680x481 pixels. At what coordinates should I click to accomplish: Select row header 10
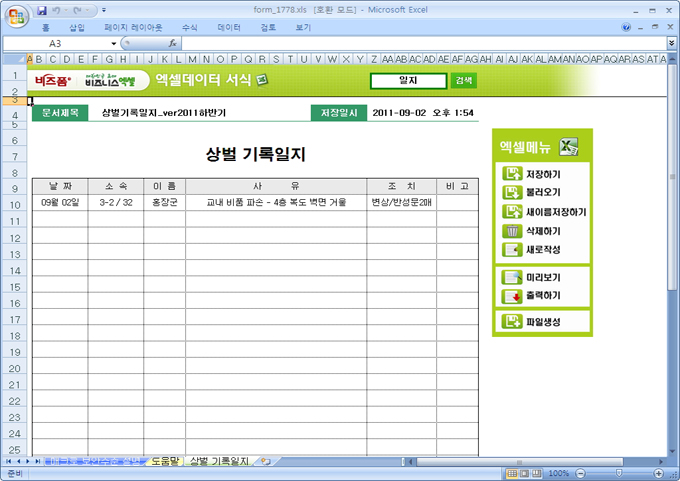15,205
